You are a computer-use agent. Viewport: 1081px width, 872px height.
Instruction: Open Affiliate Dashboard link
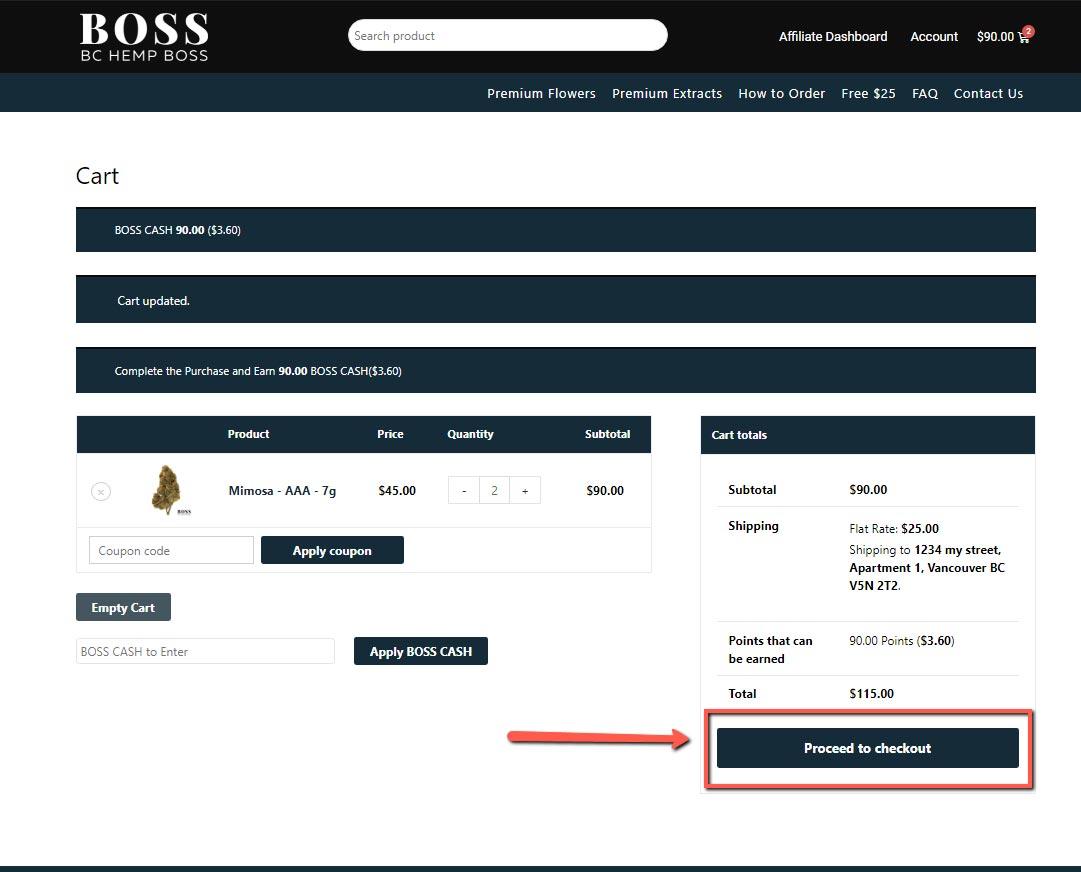coord(833,37)
